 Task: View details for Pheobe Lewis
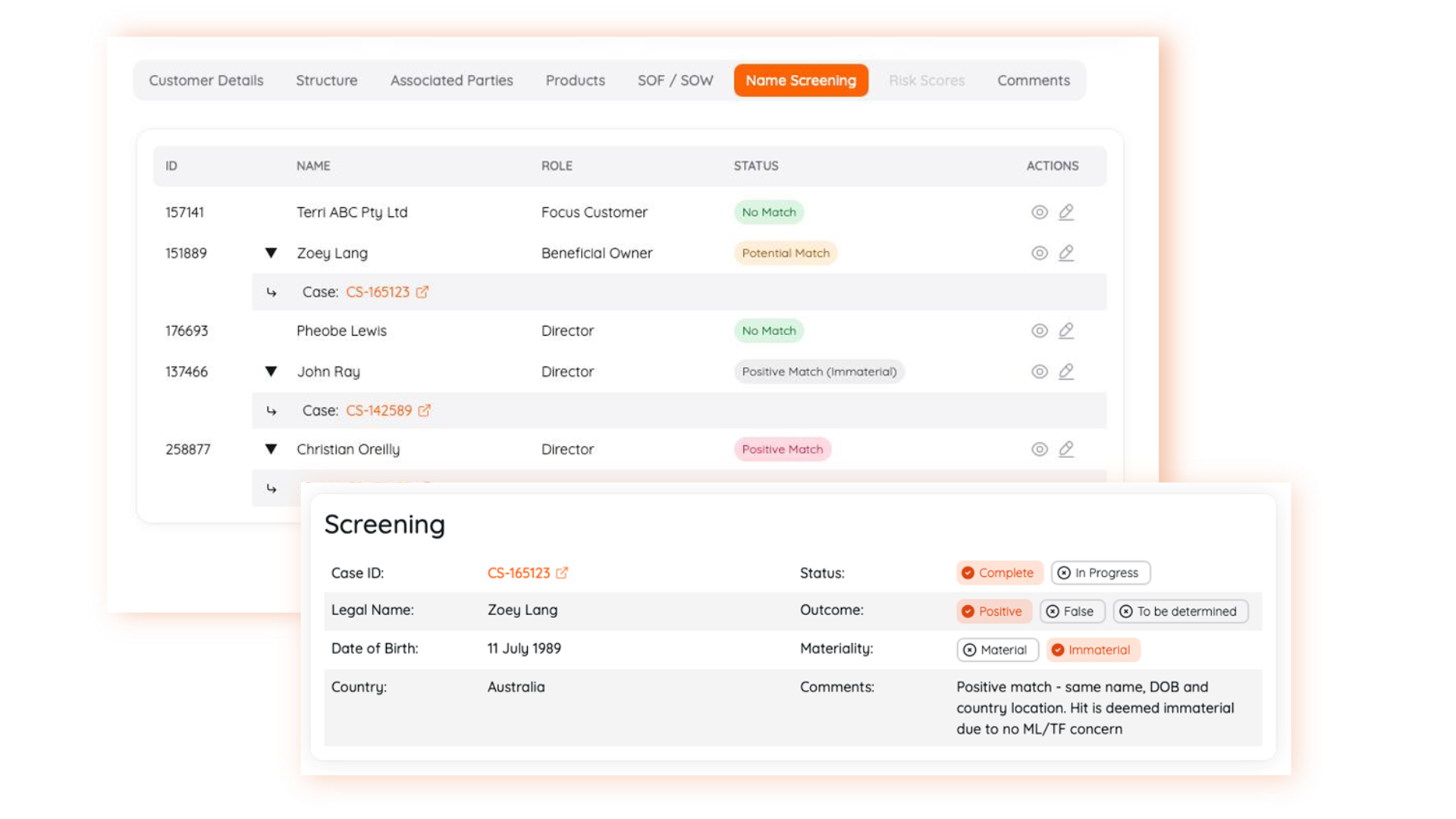pyautogui.click(x=1039, y=331)
